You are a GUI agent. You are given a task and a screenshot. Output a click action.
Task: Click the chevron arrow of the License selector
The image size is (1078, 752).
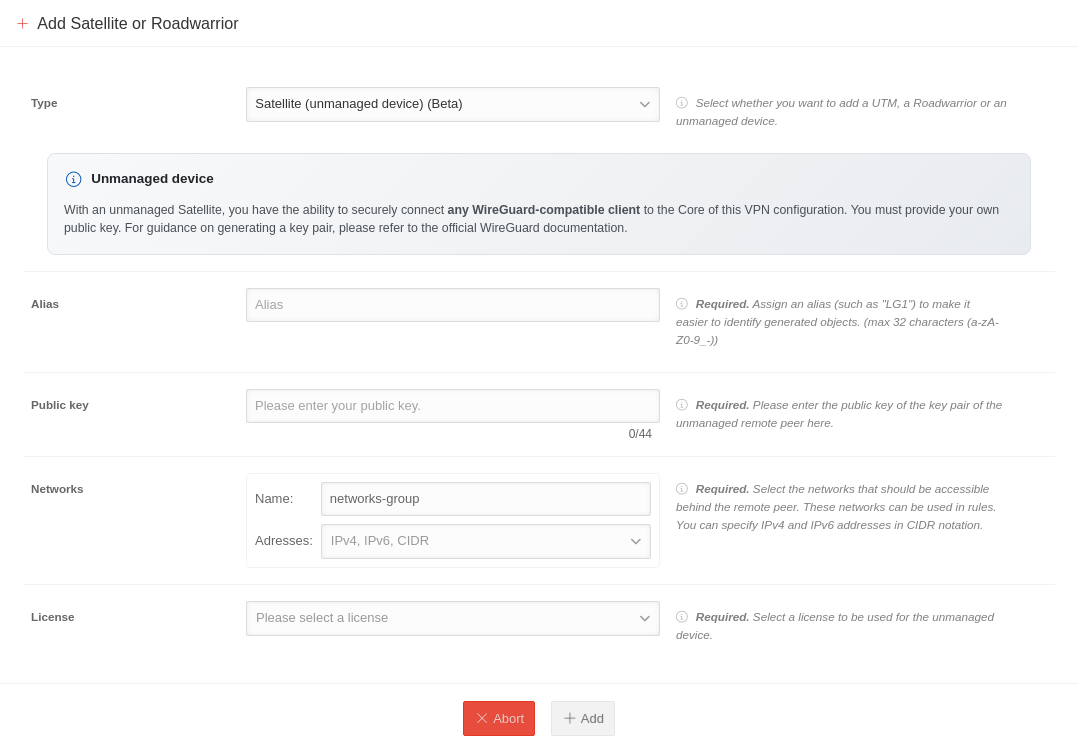[x=645, y=618]
